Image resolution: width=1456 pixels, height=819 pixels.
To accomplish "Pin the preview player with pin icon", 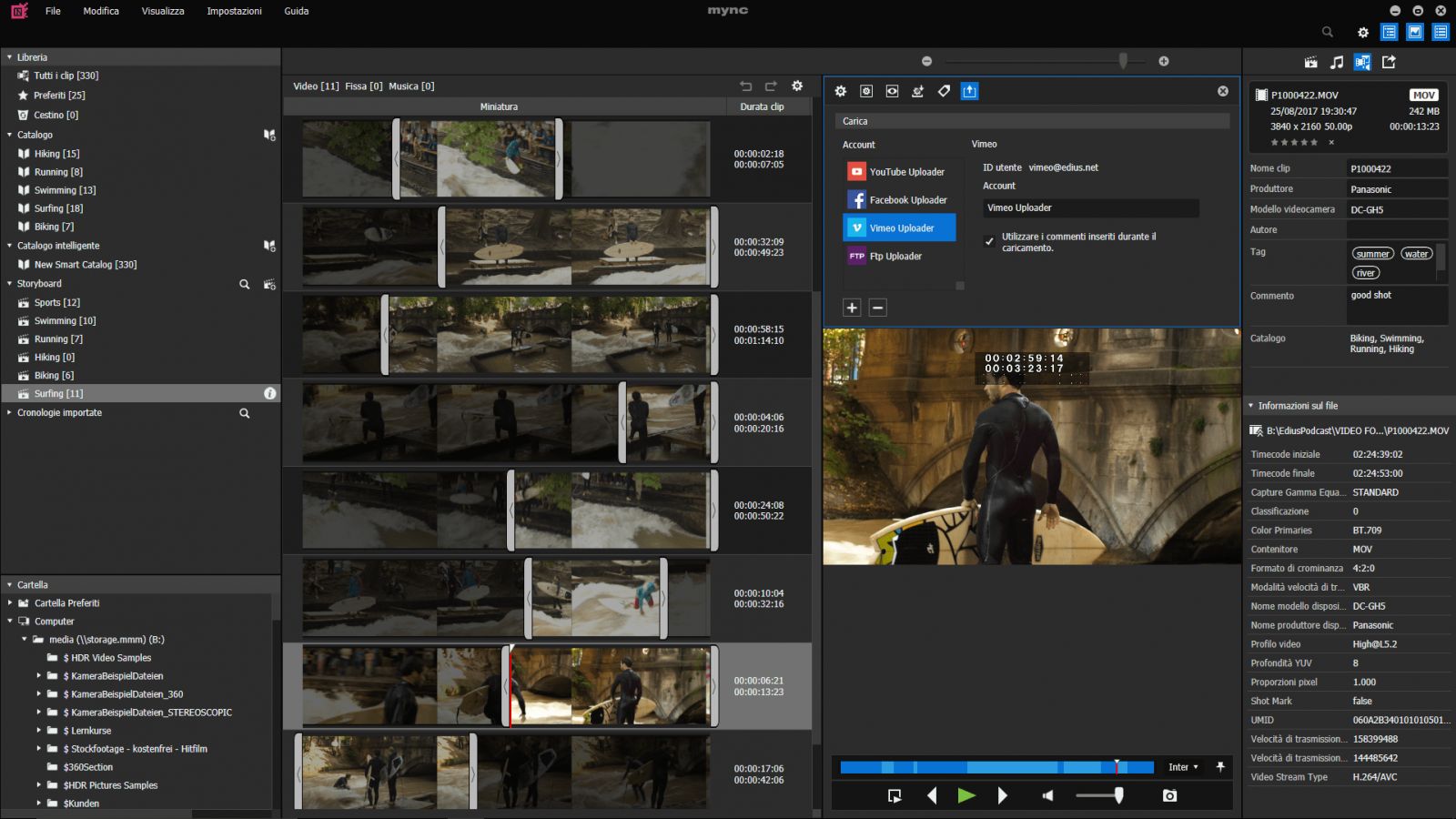I will pos(1220,767).
